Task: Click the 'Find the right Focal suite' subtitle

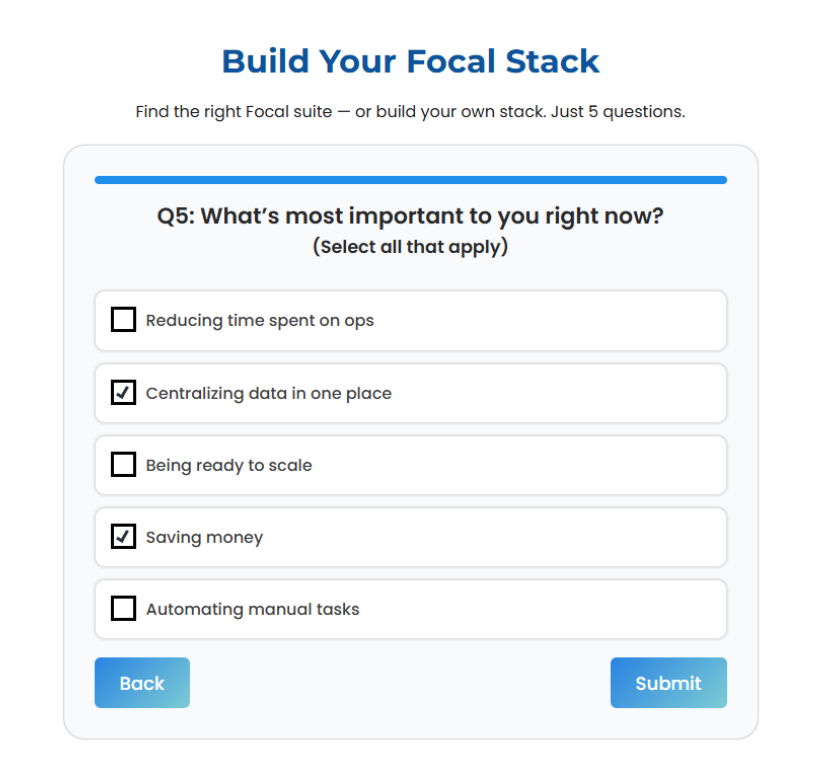Action: tap(410, 112)
